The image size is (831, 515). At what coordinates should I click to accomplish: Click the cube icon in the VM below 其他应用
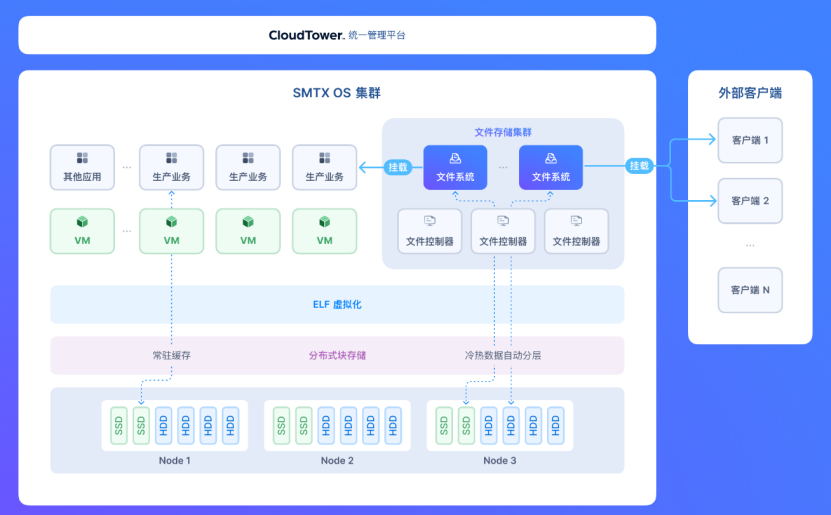point(82,221)
